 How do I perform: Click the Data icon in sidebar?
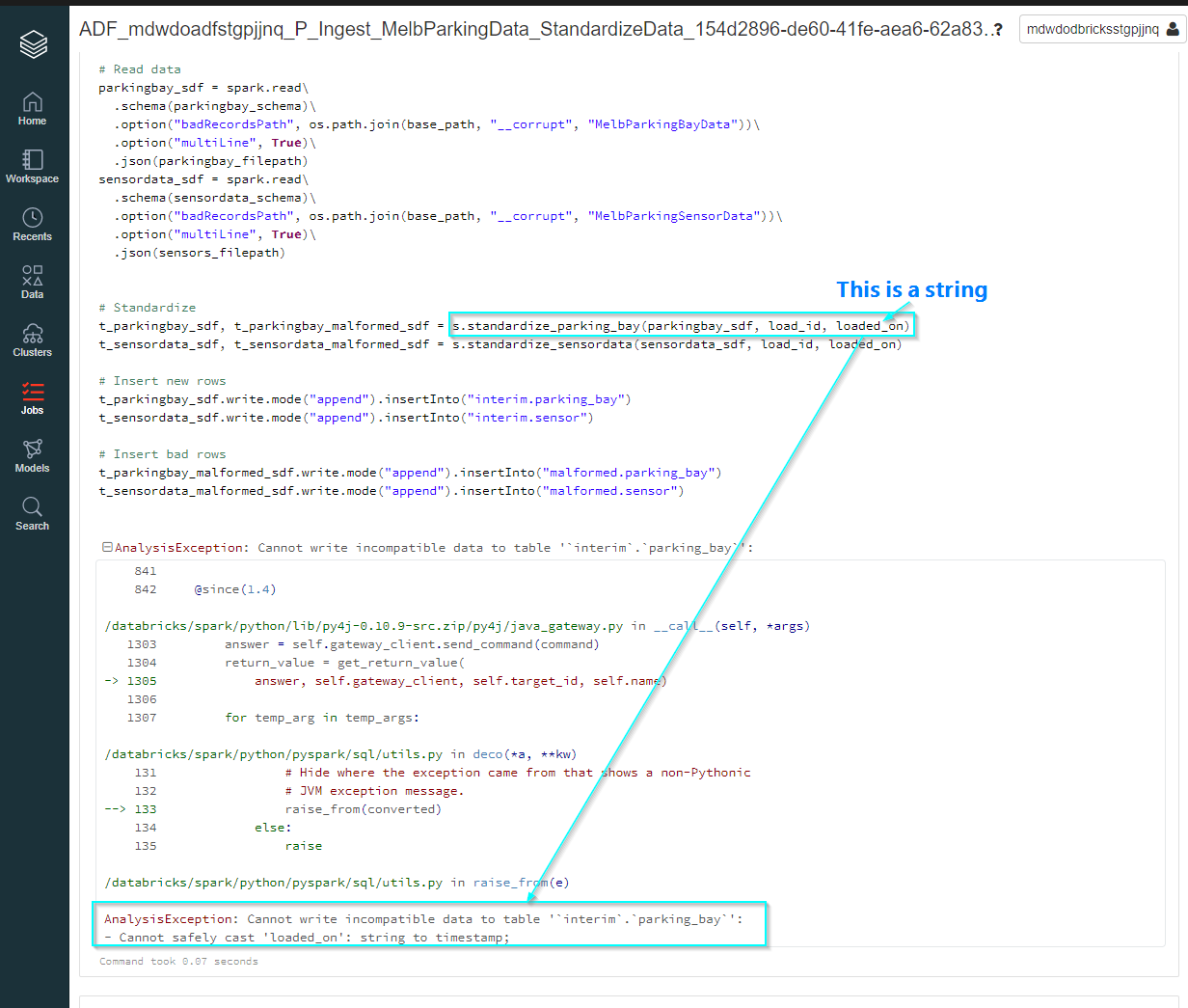pyautogui.click(x=33, y=282)
